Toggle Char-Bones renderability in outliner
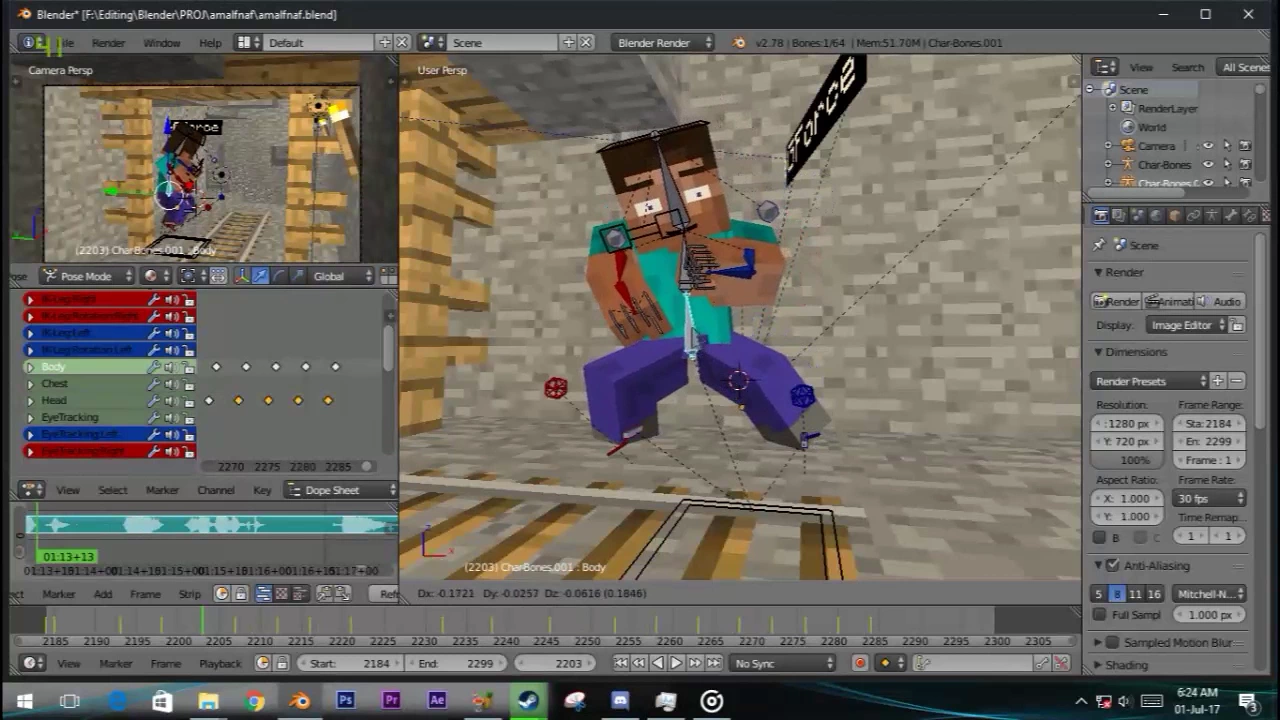The width and height of the screenshot is (1280, 720). coord(1245,165)
